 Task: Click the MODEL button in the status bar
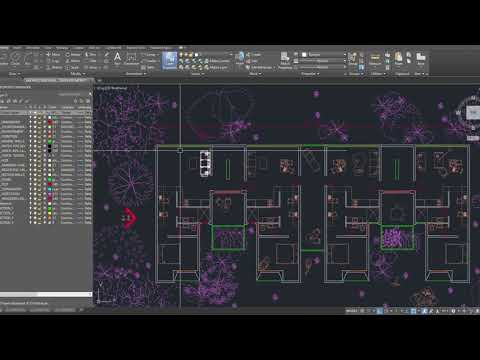[x=351, y=311]
